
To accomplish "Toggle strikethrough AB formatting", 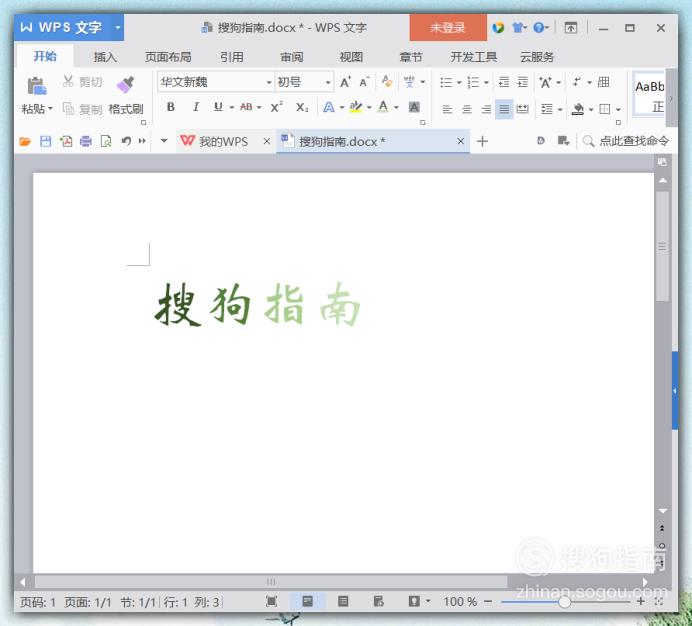I will 246,107.
